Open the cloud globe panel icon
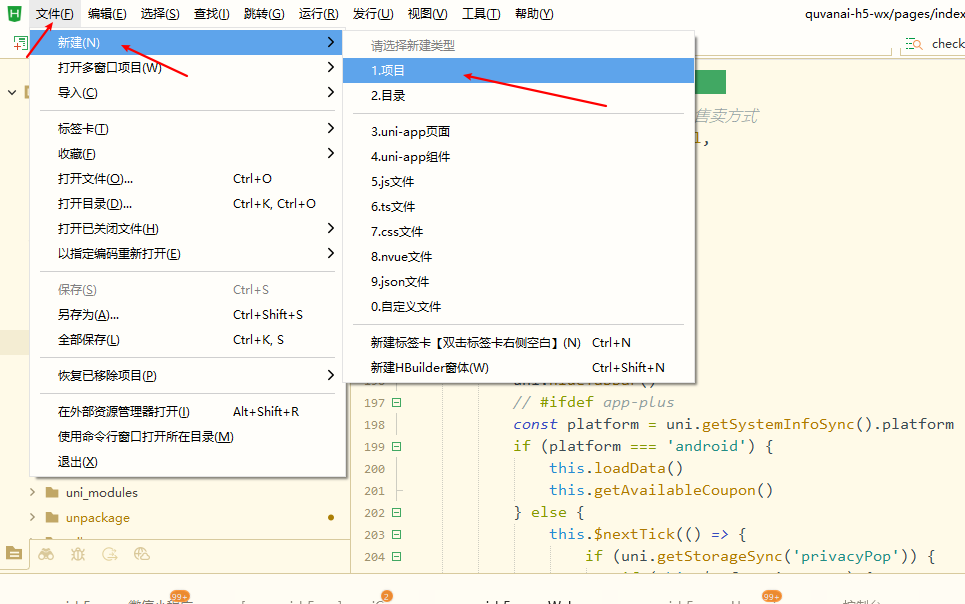Image resolution: width=965 pixels, height=604 pixels. click(142, 554)
